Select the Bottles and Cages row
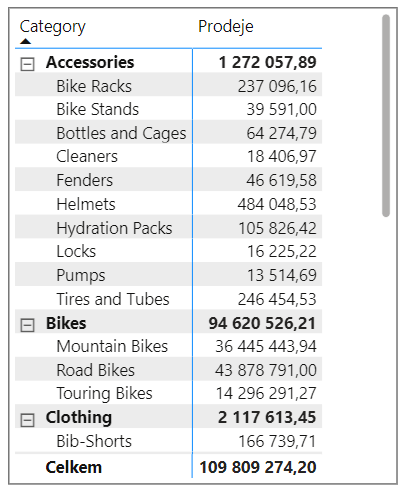 [169, 133]
